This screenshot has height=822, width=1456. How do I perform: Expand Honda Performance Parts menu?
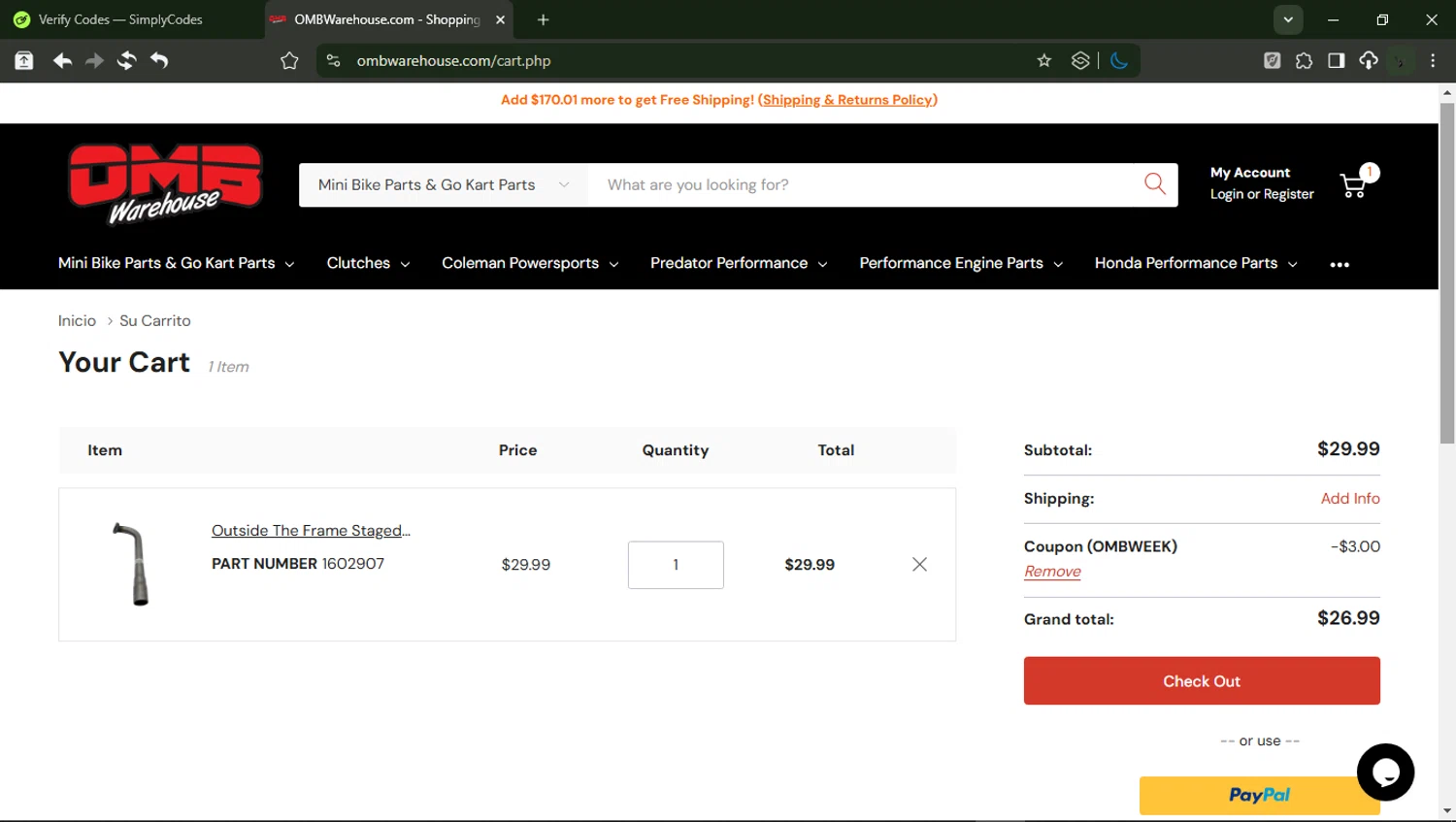(1196, 263)
